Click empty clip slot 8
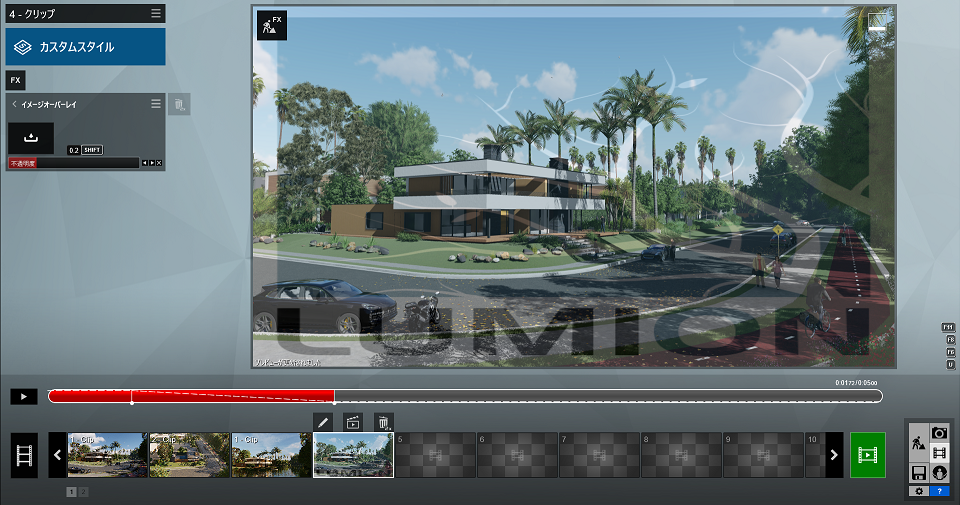This screenshot has width=960, height=505. 681,455
